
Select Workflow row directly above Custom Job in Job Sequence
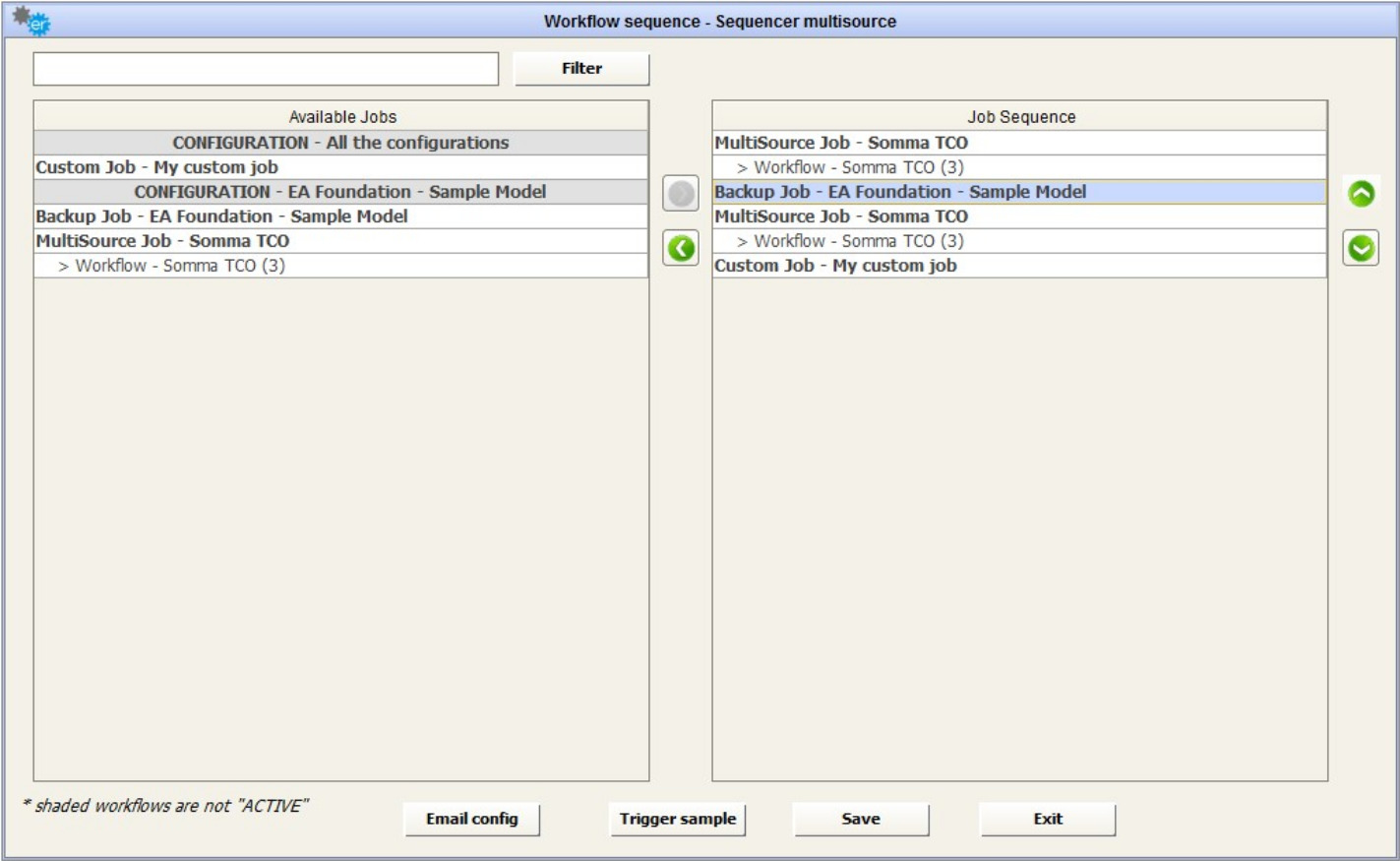(x=1019, y=241)
